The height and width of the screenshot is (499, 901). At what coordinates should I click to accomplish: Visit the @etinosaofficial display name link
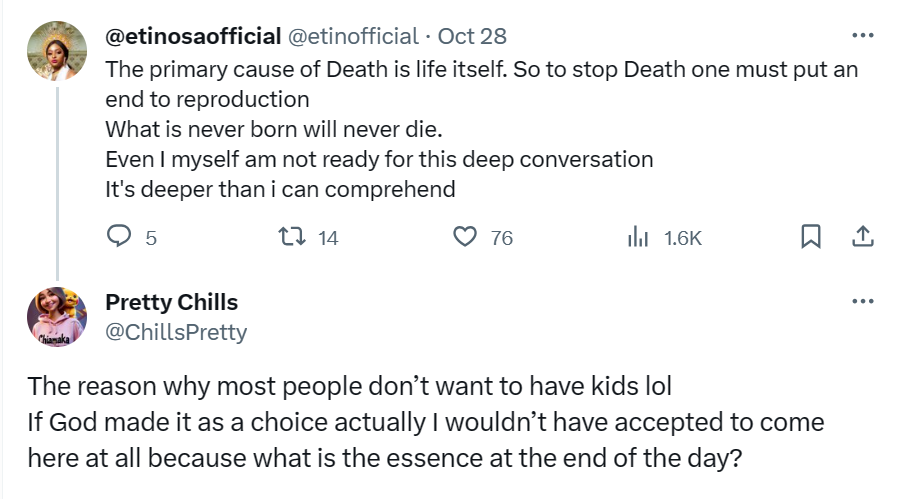193,37
